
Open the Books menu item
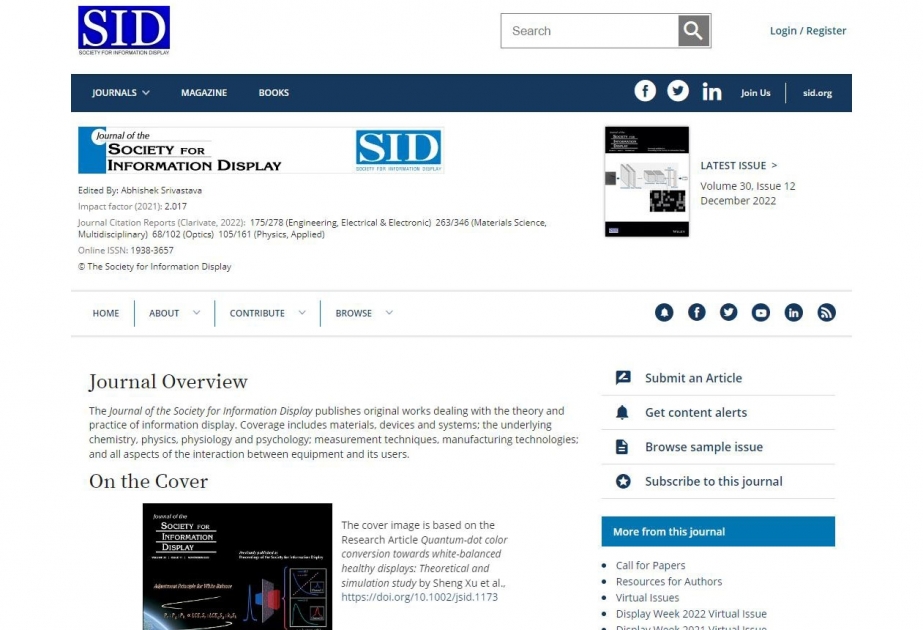coord(274,92)
